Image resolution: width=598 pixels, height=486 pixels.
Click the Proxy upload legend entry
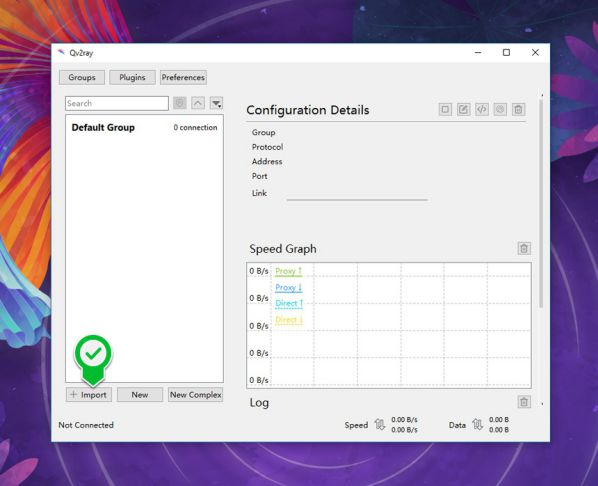click(289, 271)
